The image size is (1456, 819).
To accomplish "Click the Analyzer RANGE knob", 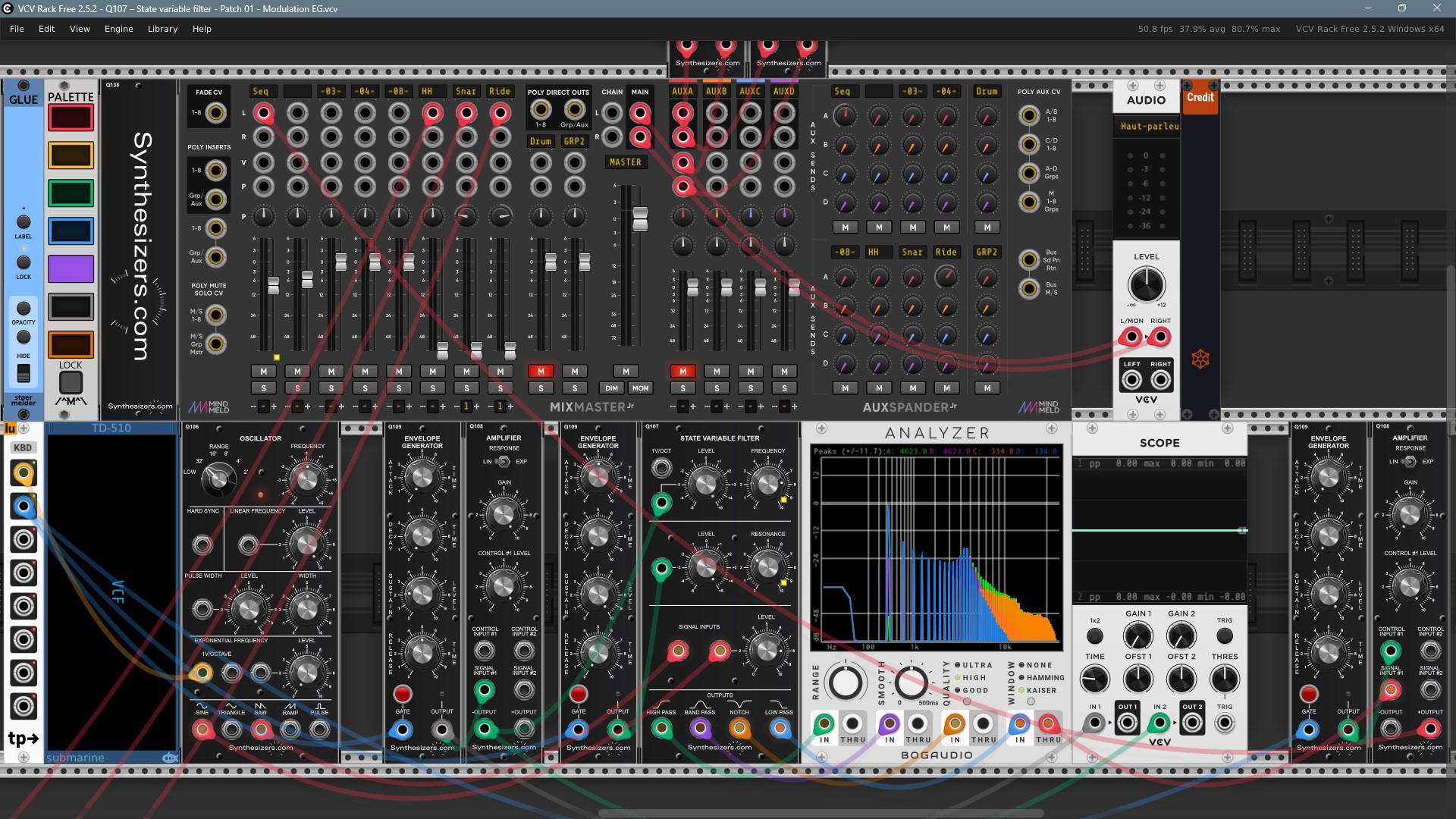I will pyautogui.click(x=845, y=682).
